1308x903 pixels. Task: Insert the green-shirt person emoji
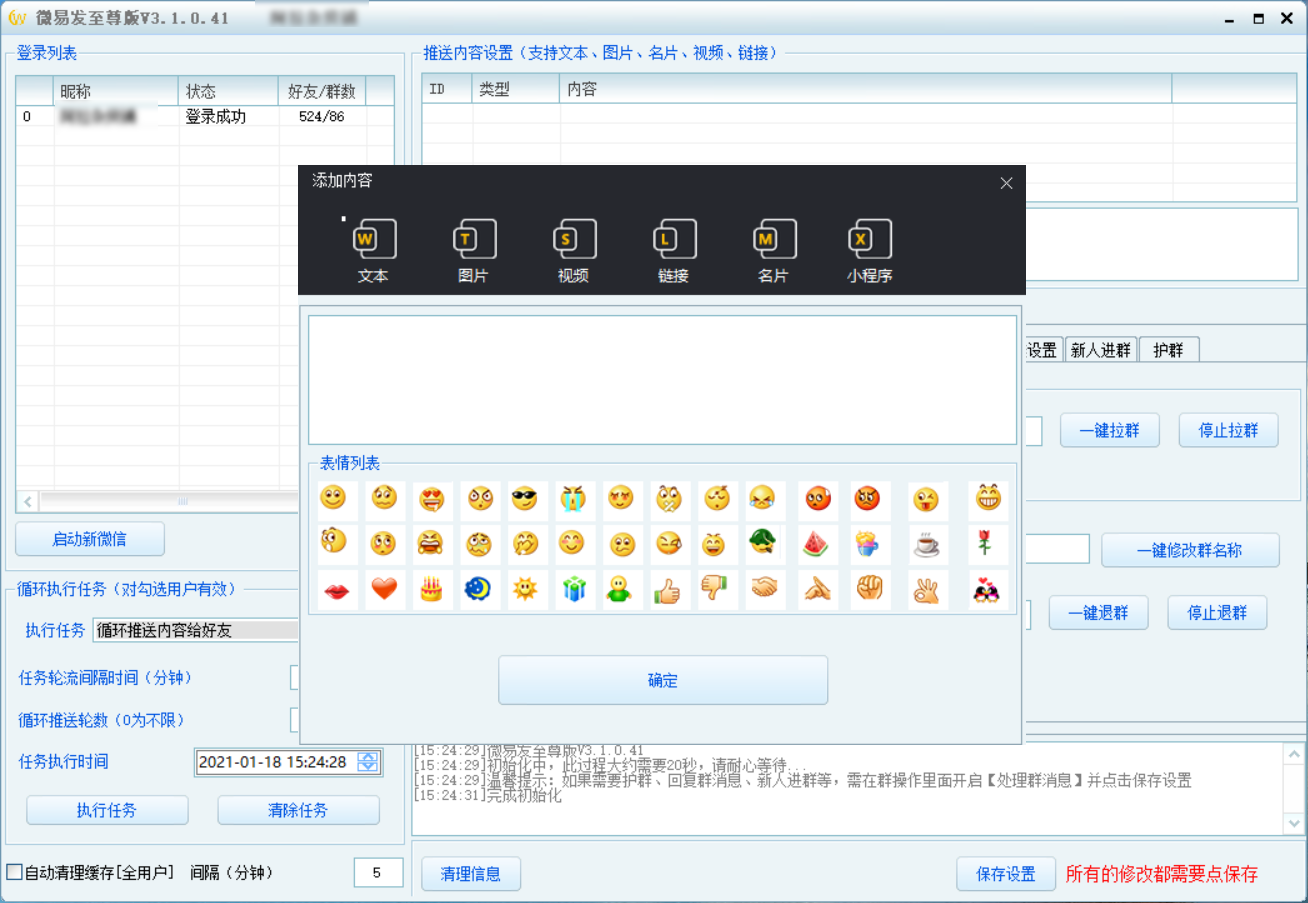pyautogui.click(x=619, y=591)
